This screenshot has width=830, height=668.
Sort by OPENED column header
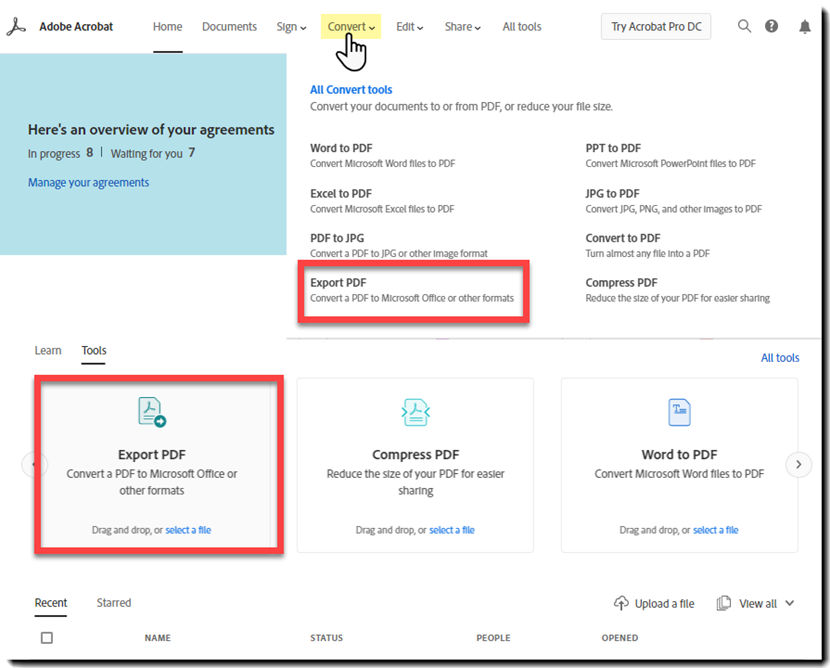[x=619, y=638]
